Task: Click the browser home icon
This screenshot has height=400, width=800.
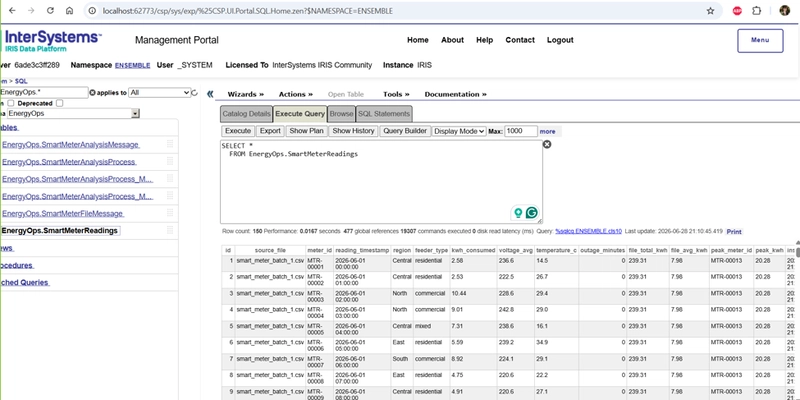Action: pos(69,11)
